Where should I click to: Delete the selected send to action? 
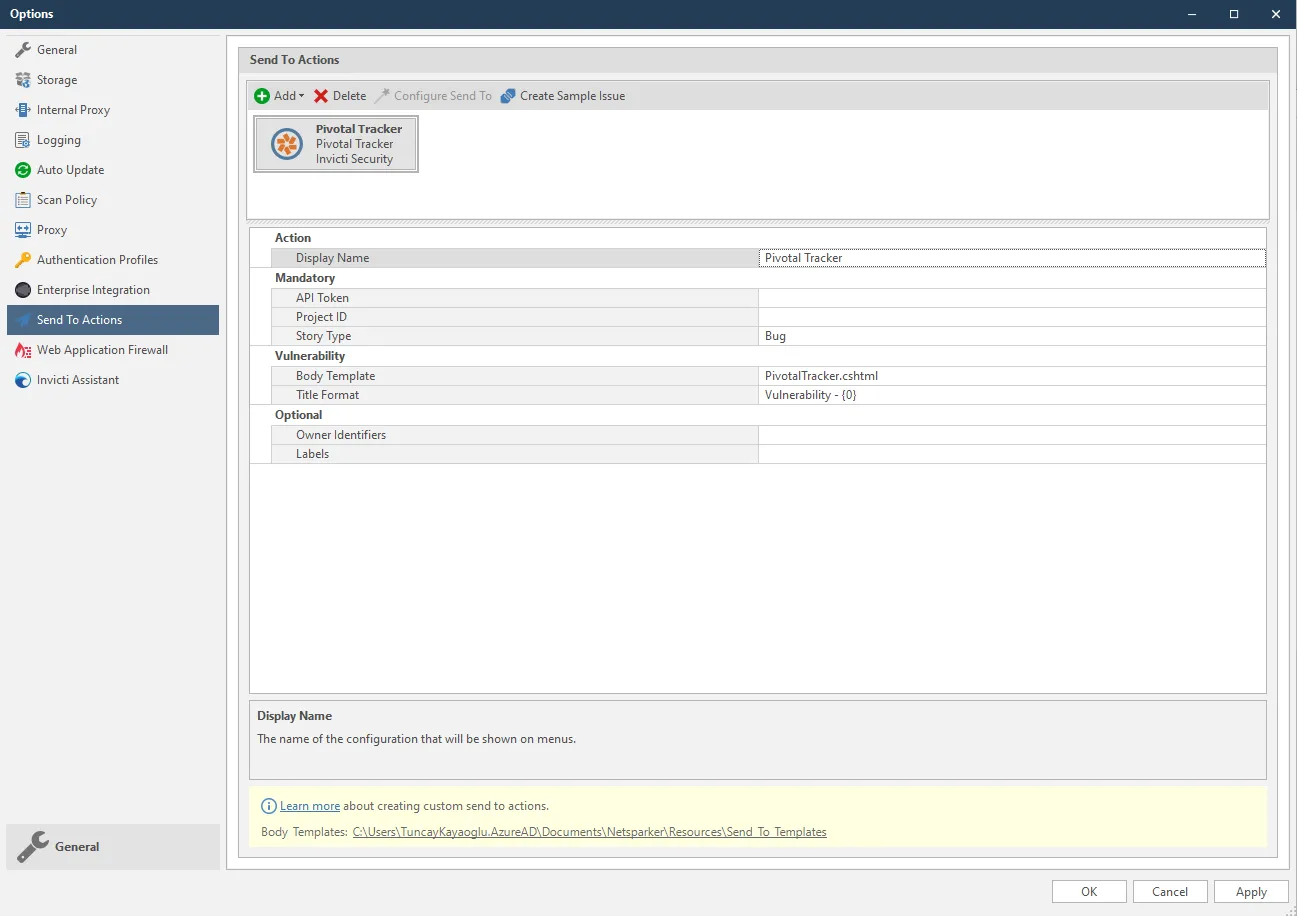[x=339, y=95]
